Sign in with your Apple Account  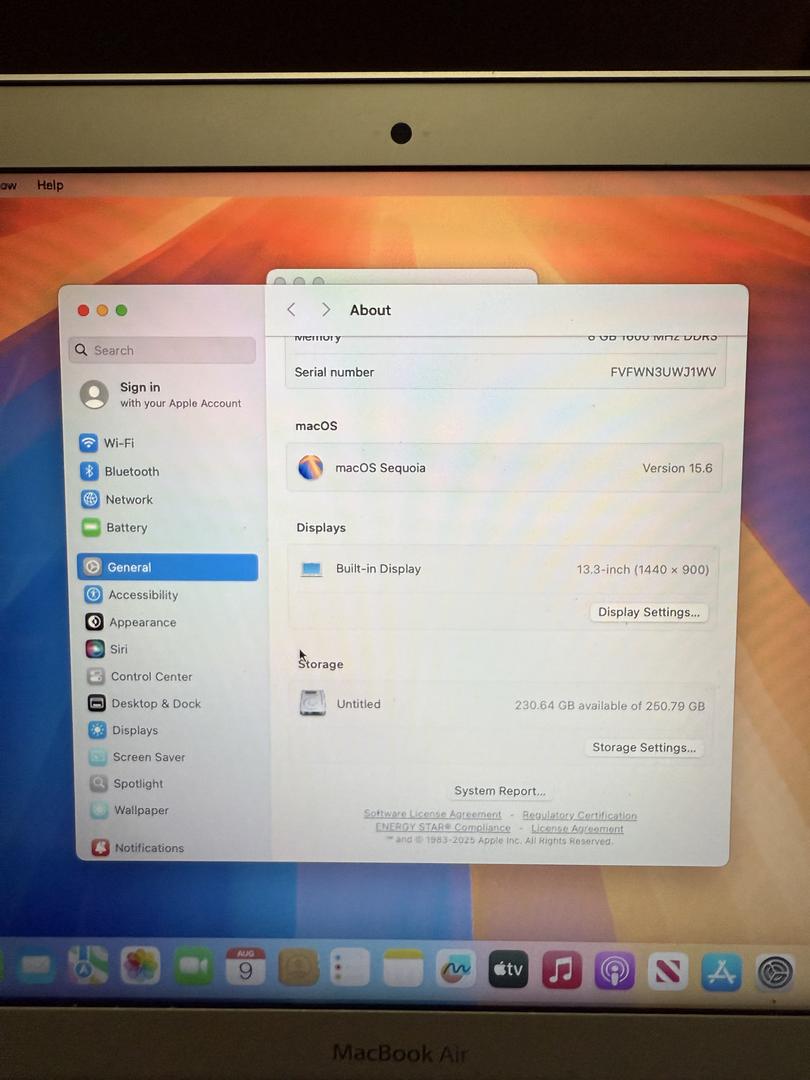[x=162, y=394]
